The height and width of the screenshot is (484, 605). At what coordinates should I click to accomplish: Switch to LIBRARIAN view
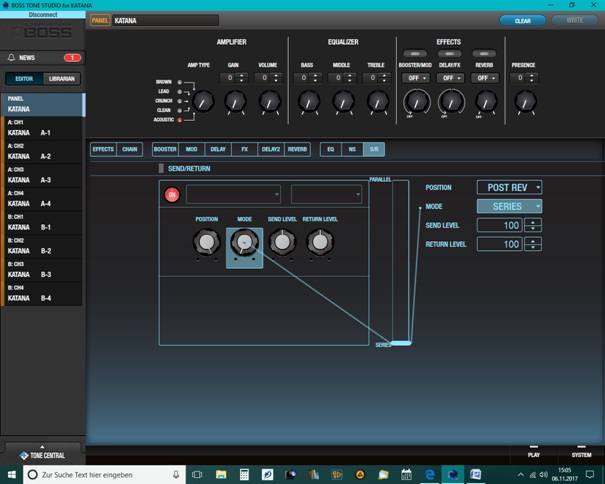pyautogui.click(x=62, y=79)
